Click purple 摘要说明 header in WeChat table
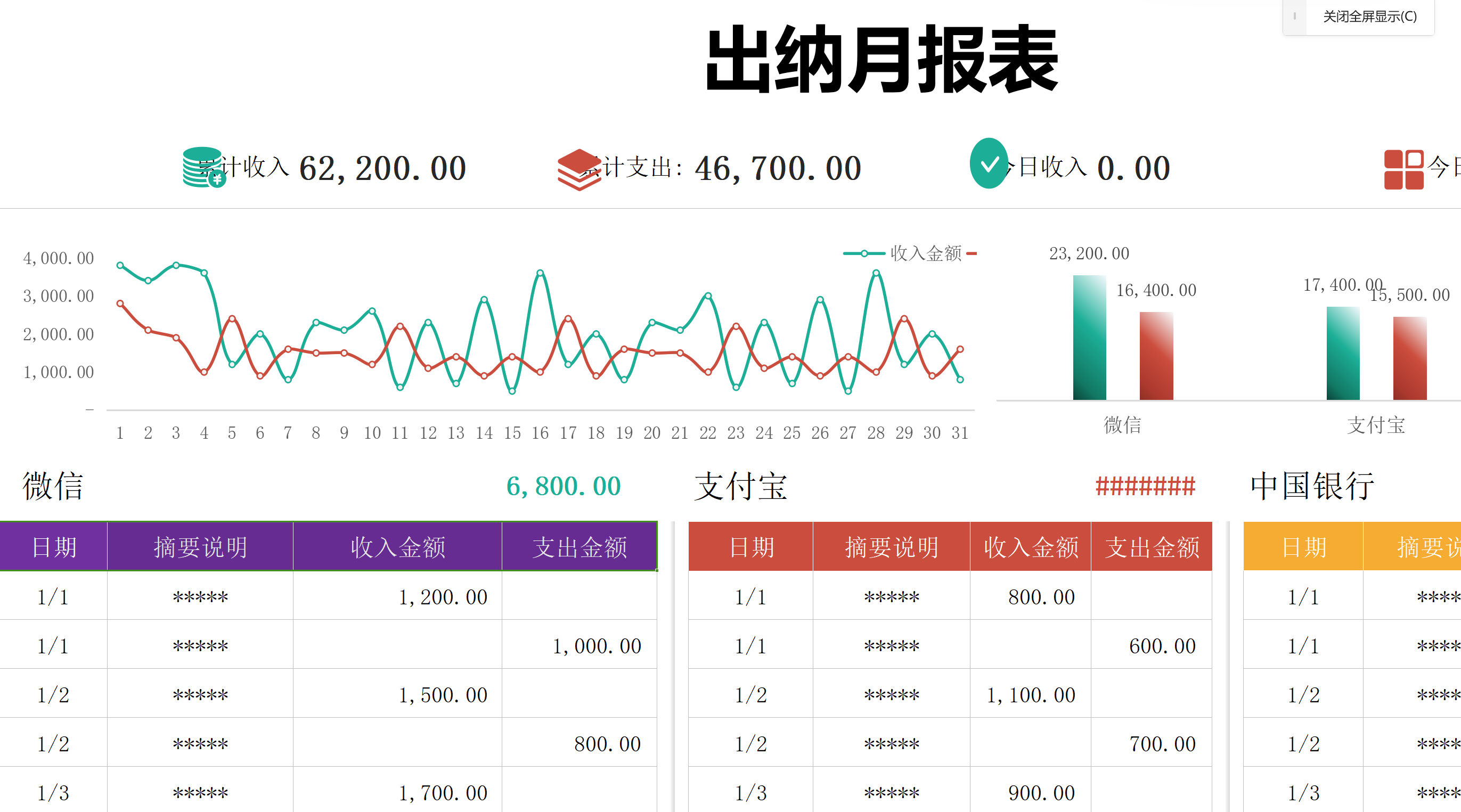Image resolution: width=1461 pixels, height=812 pixels. 200,547
